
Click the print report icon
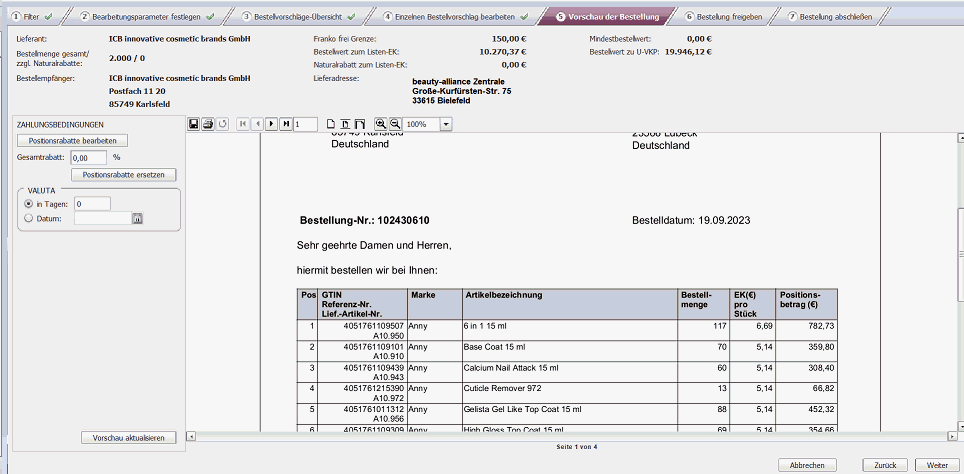coord(208,124)
